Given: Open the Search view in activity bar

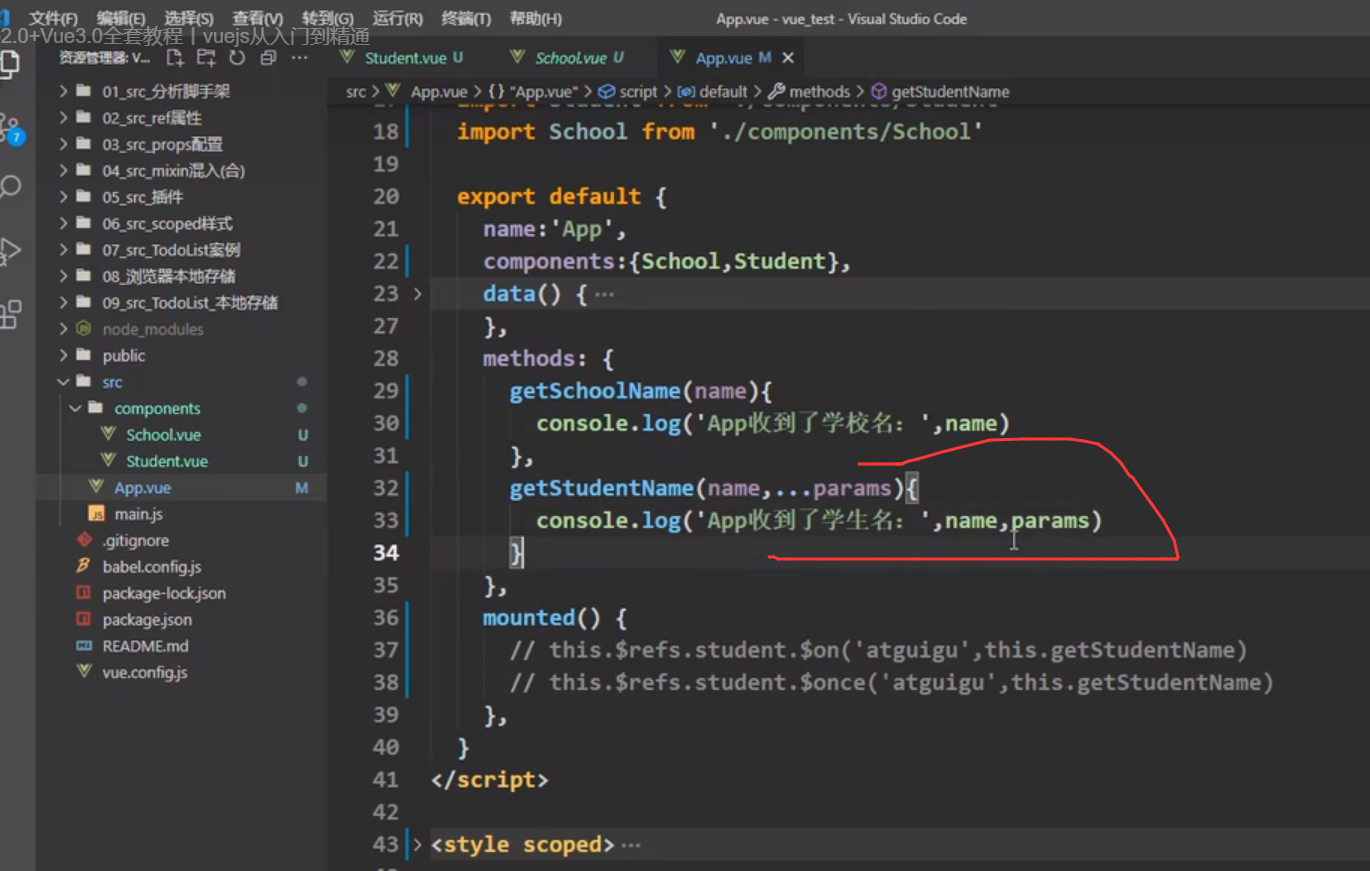Looking at the screenshot, I should (x=11, y=187).
